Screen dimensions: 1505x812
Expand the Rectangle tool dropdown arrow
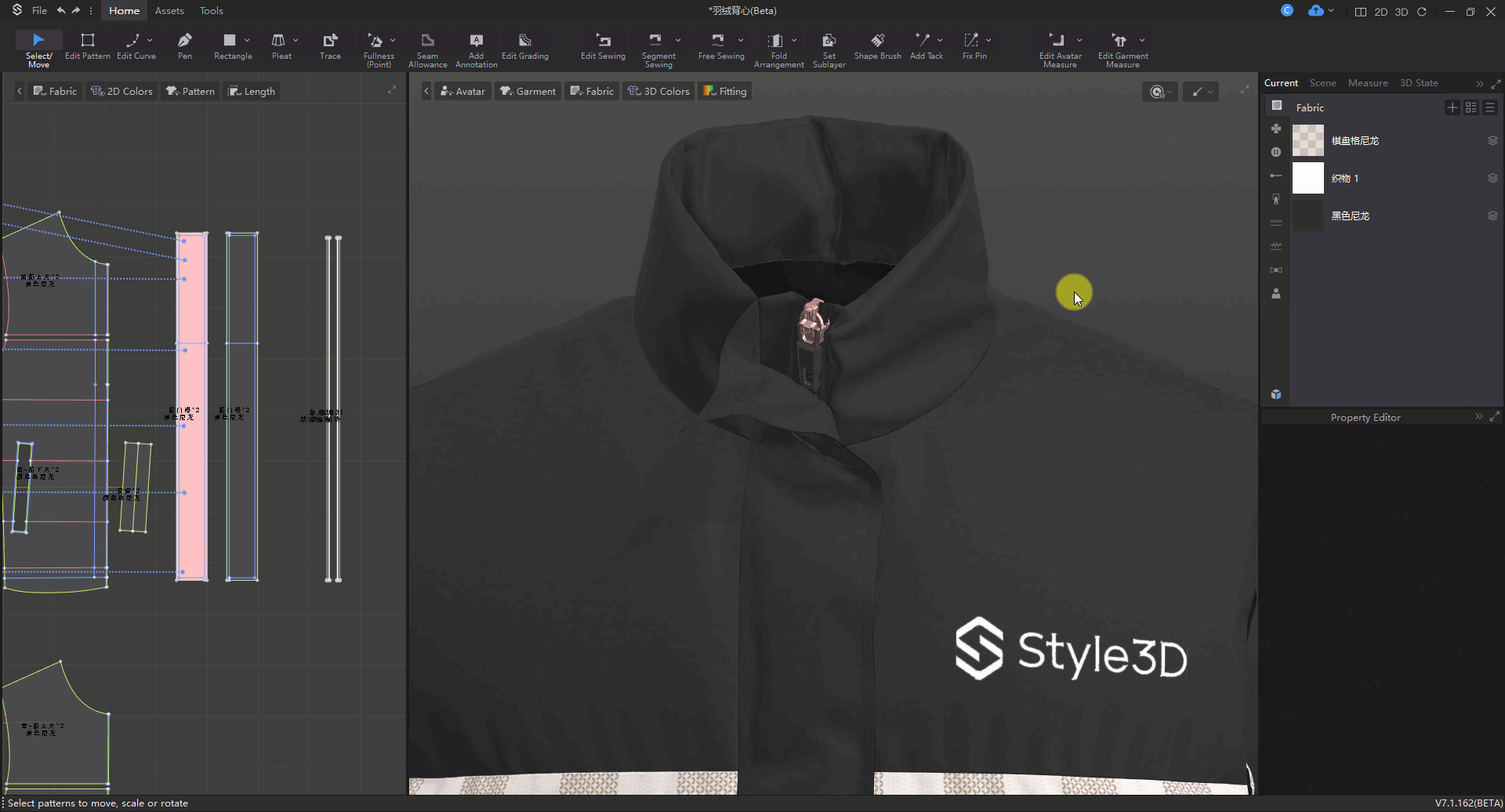point(247,40)
